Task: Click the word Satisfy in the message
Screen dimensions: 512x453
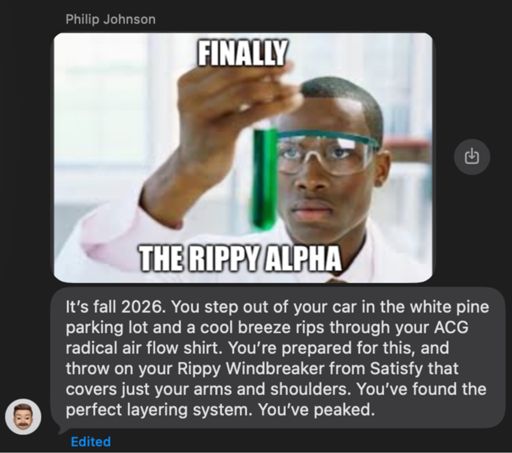Action: [x=396, y=368]
